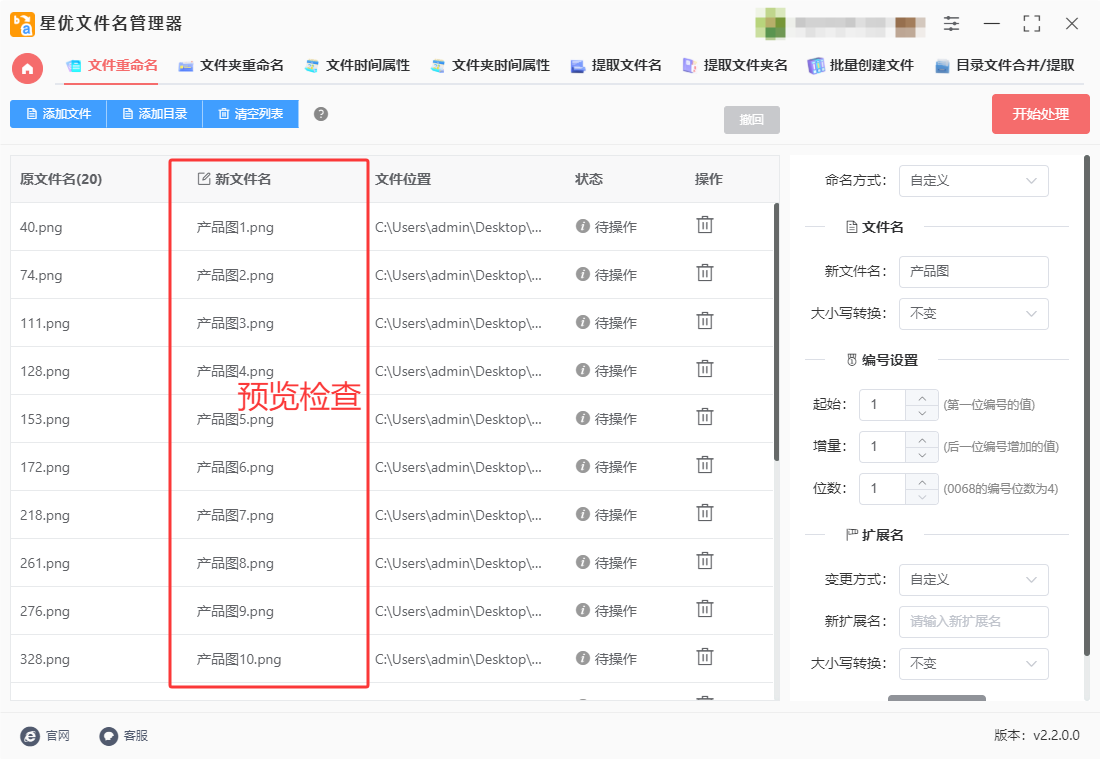Viewport: 1100px width, 760px height.
Task: Click the 添加文件 button
Action: pyautogui.click(x=58, y=114)
